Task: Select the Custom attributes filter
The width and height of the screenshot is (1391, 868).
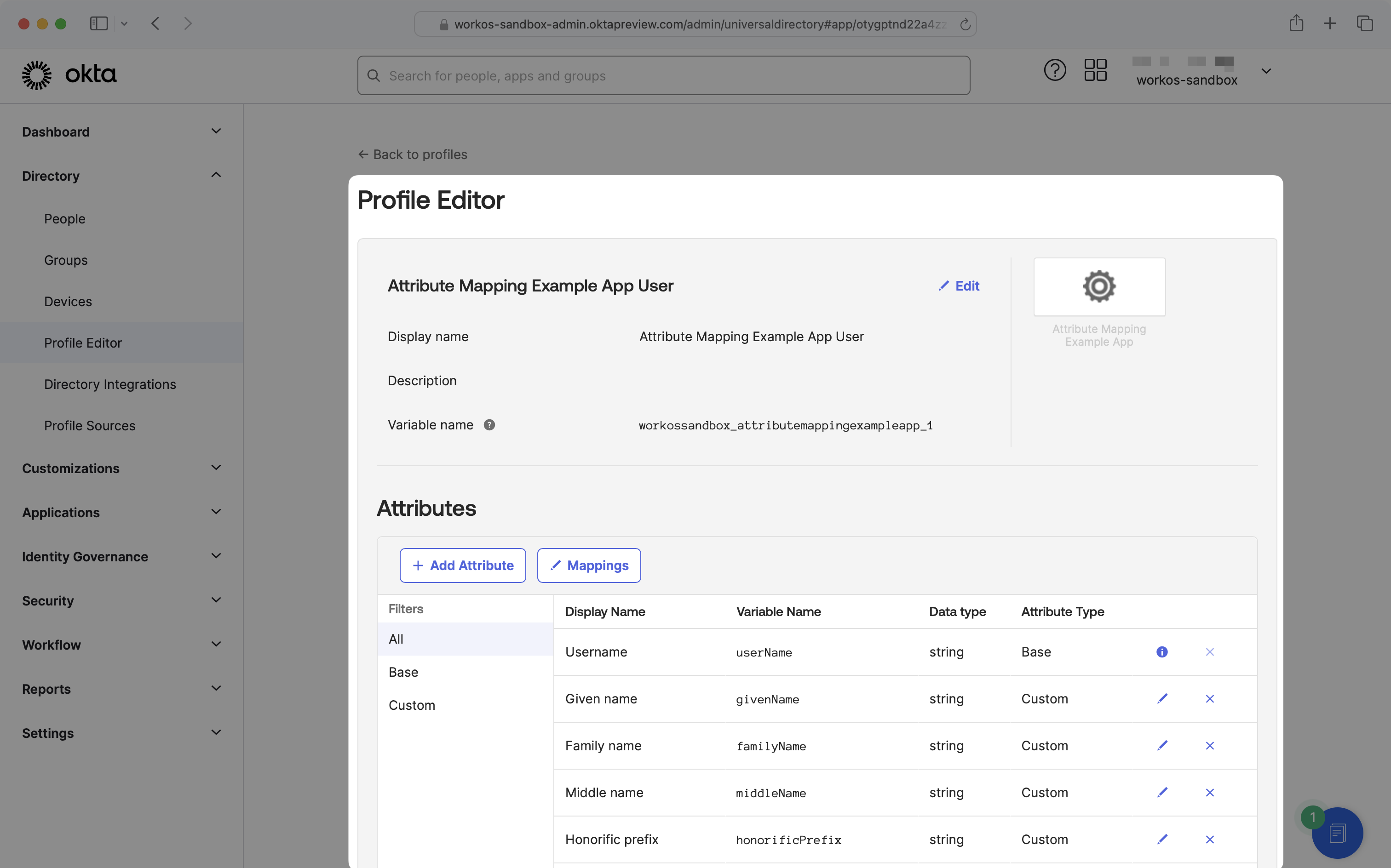Action: [x=411, y=705]
